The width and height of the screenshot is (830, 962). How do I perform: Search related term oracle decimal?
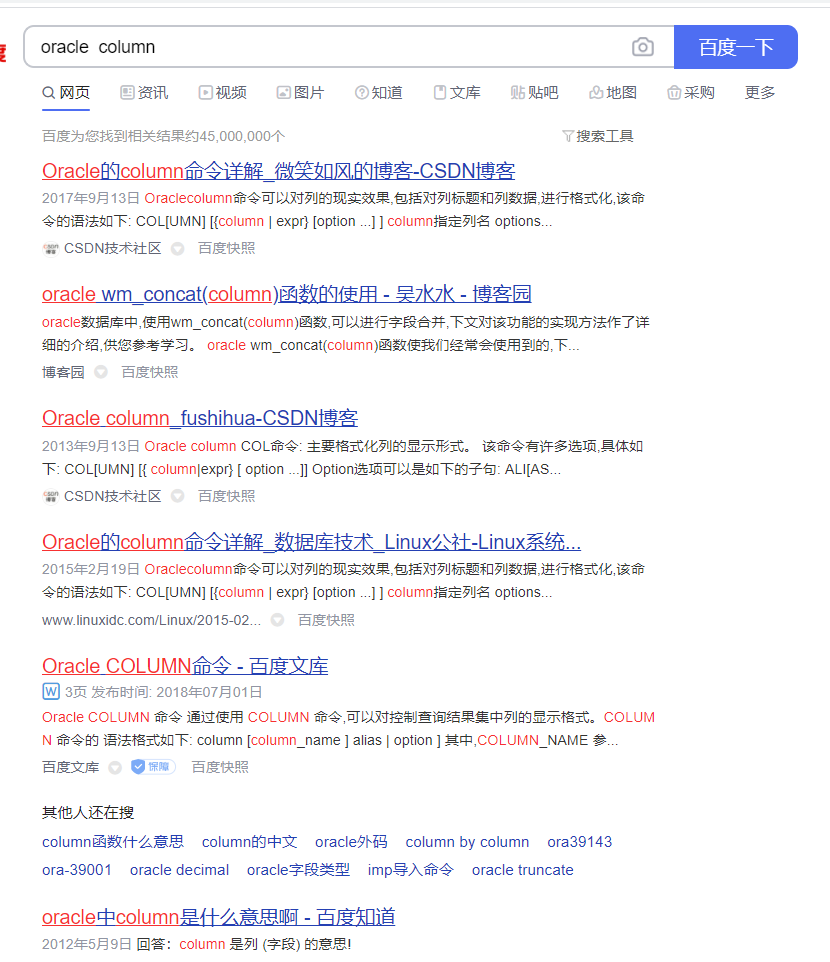coord(179,870)
